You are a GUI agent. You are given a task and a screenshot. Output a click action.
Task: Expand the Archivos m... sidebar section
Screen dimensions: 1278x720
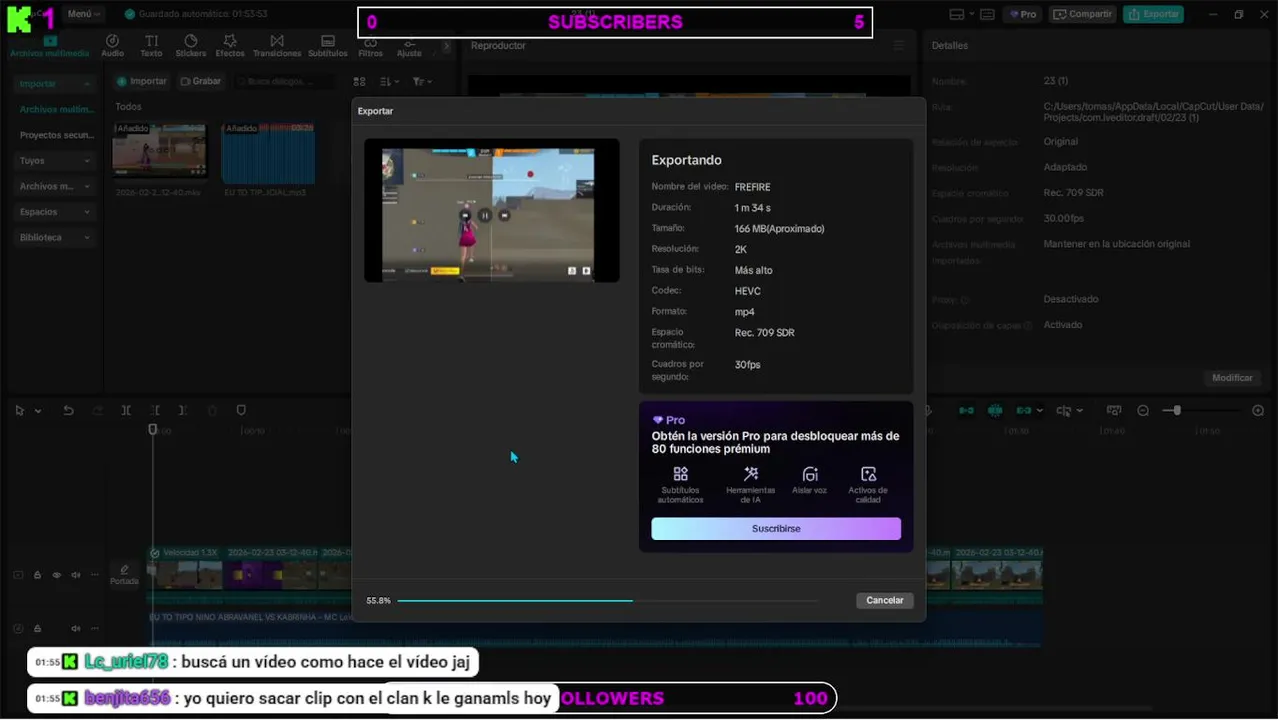[x=87, y=186]
